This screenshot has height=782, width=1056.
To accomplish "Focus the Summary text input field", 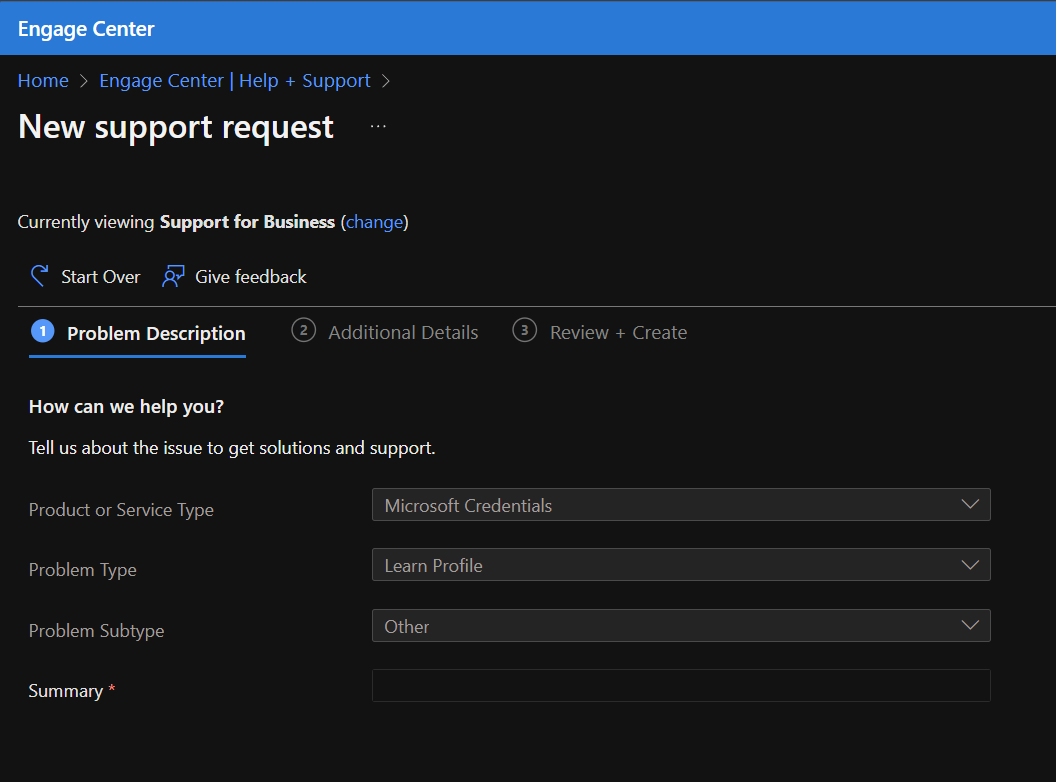I will coord(681,686).
